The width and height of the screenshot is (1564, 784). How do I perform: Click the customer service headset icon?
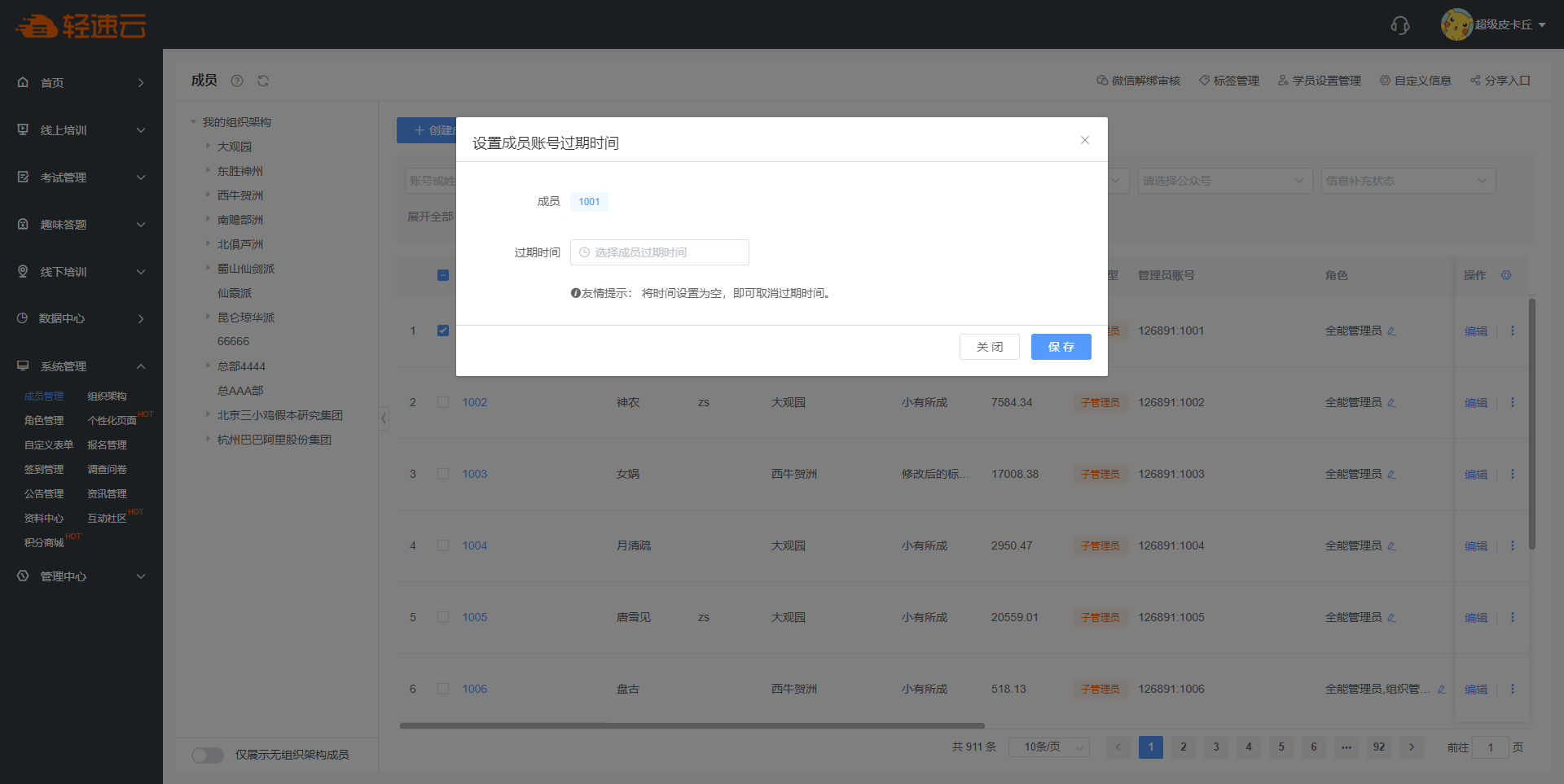[x=1399, y=25]
